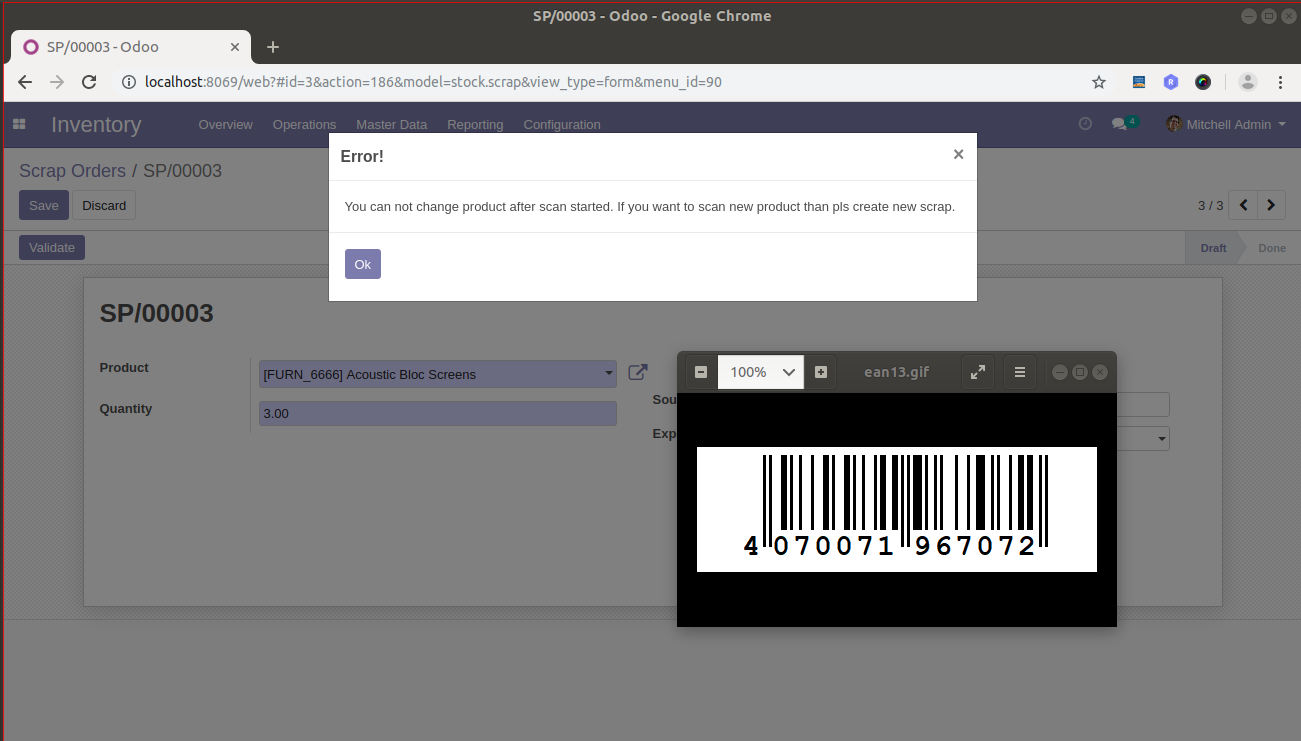
Task: Open the Reporting menu
Action: [475, 125]
